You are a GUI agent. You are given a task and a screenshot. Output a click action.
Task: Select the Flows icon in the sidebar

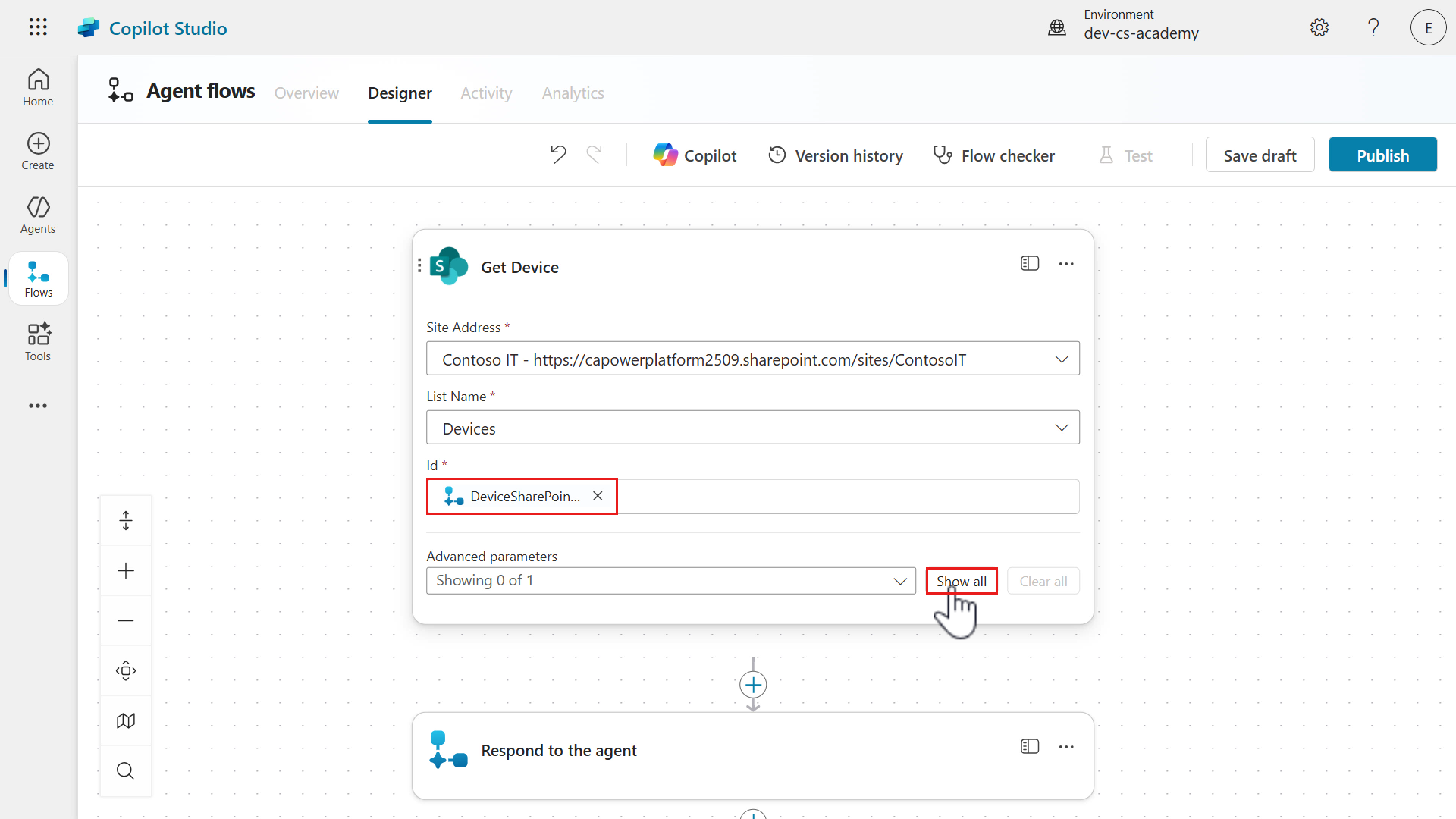37,278
